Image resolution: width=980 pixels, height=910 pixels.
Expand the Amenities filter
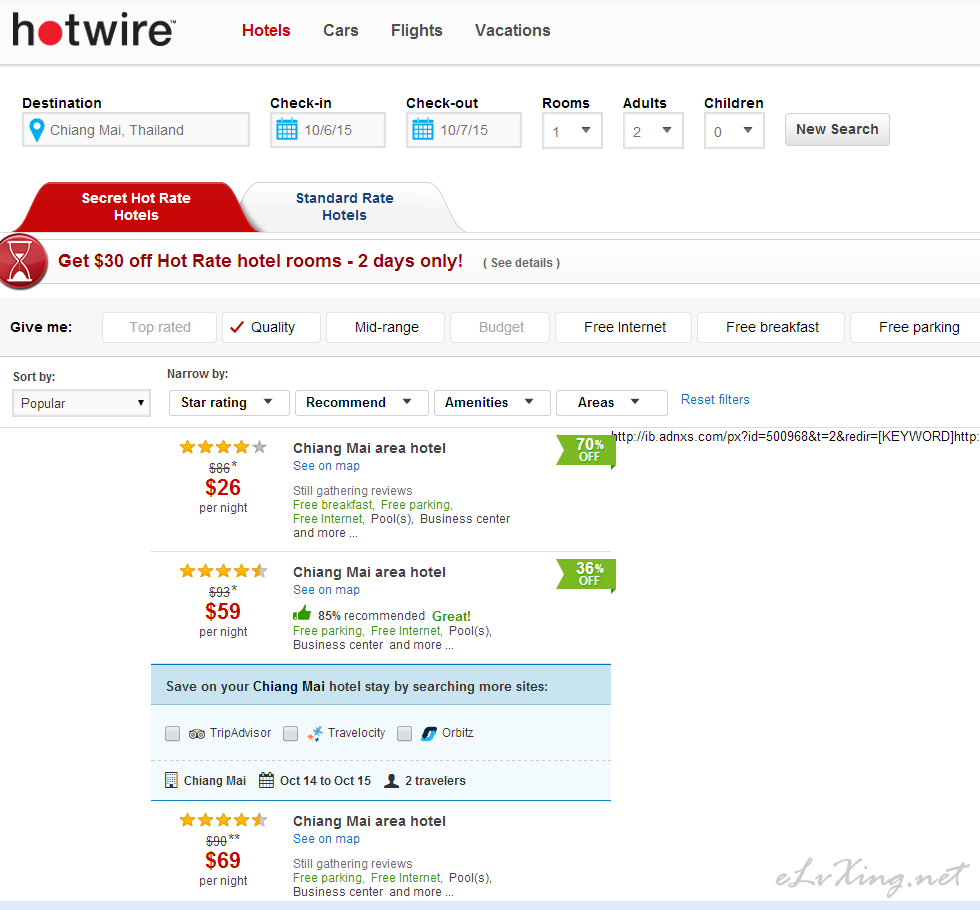pos(492,402)
